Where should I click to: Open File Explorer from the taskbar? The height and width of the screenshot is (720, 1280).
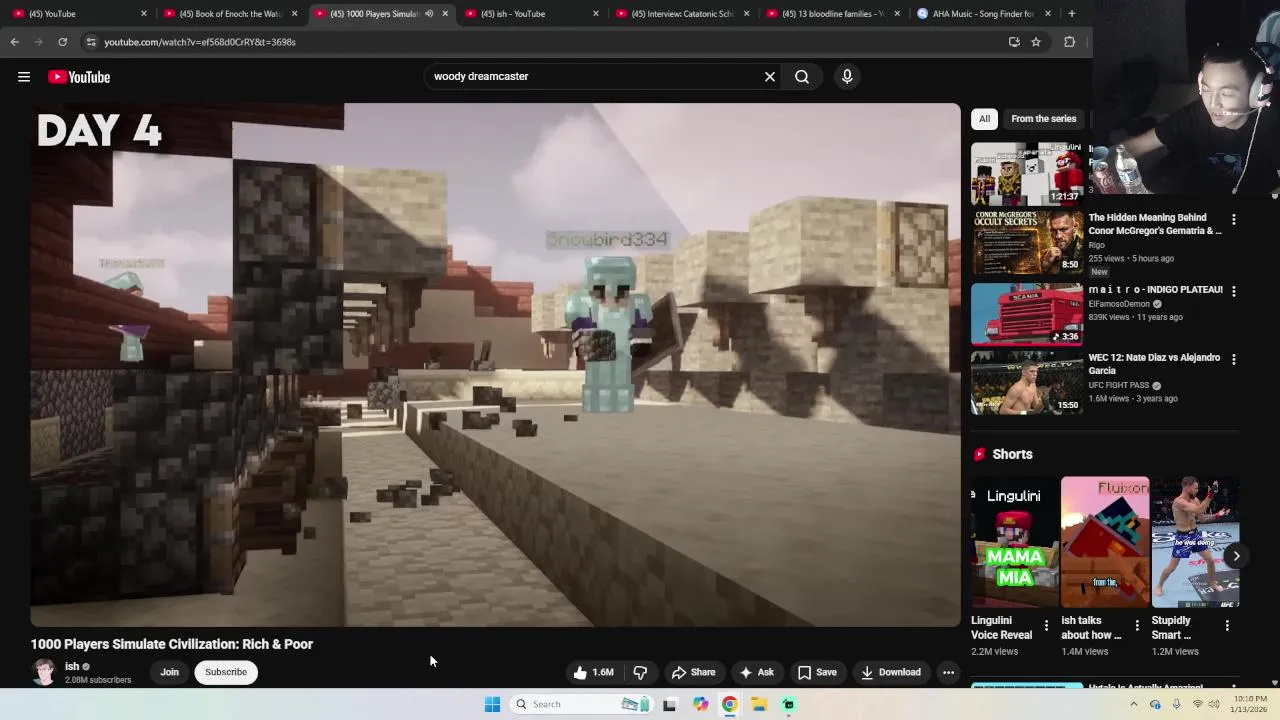tap(759, 704)
